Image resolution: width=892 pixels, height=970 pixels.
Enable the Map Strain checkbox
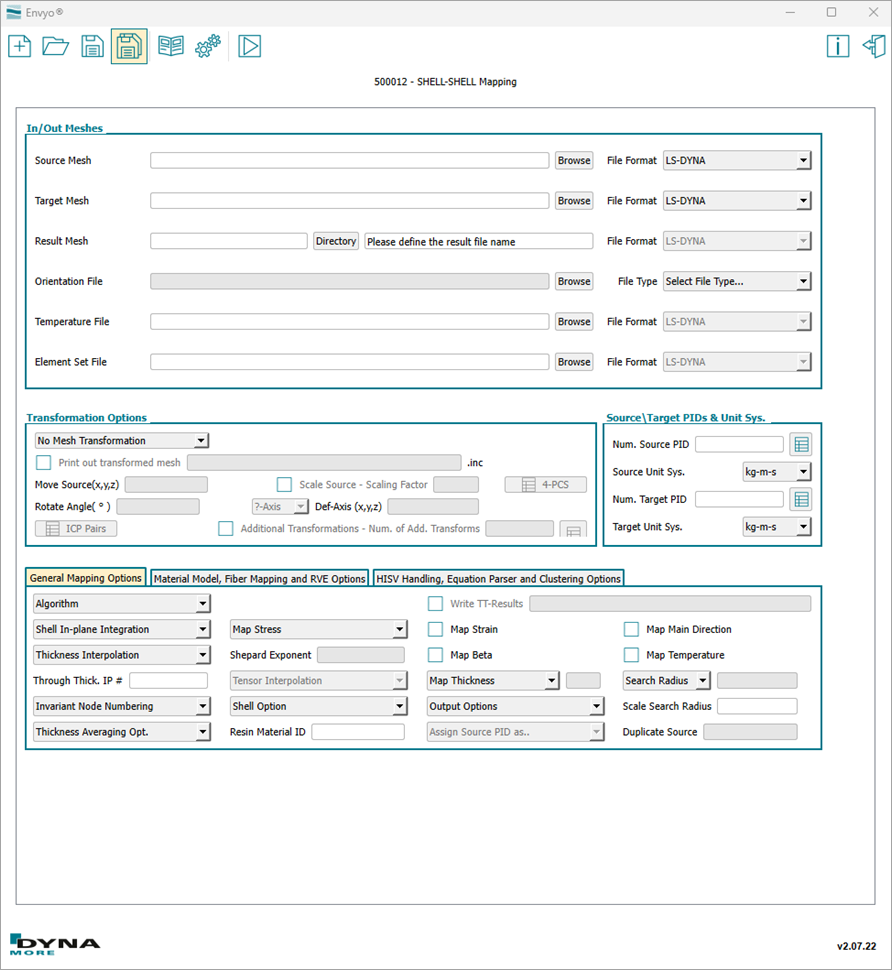click(435, 630)
